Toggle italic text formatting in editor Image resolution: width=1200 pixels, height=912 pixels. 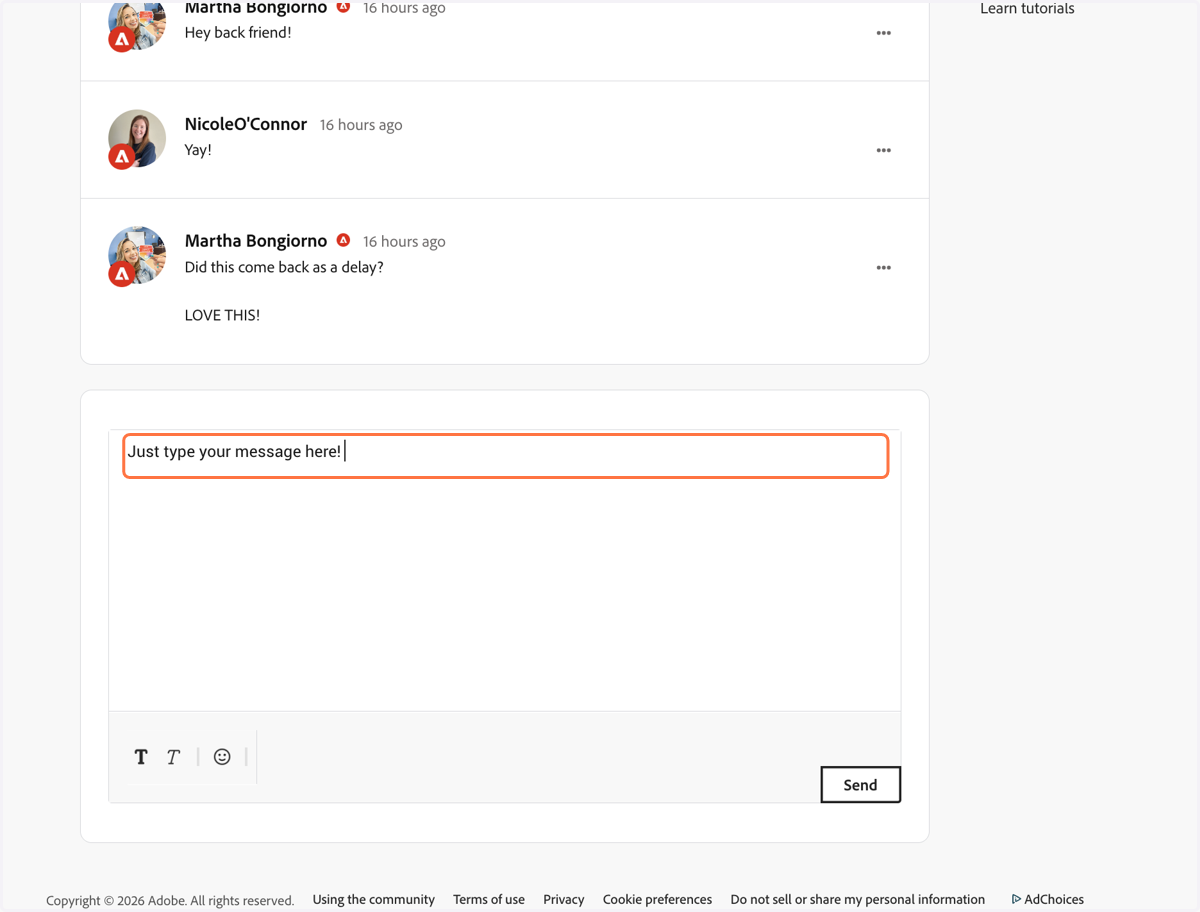(x=173, y=757)
